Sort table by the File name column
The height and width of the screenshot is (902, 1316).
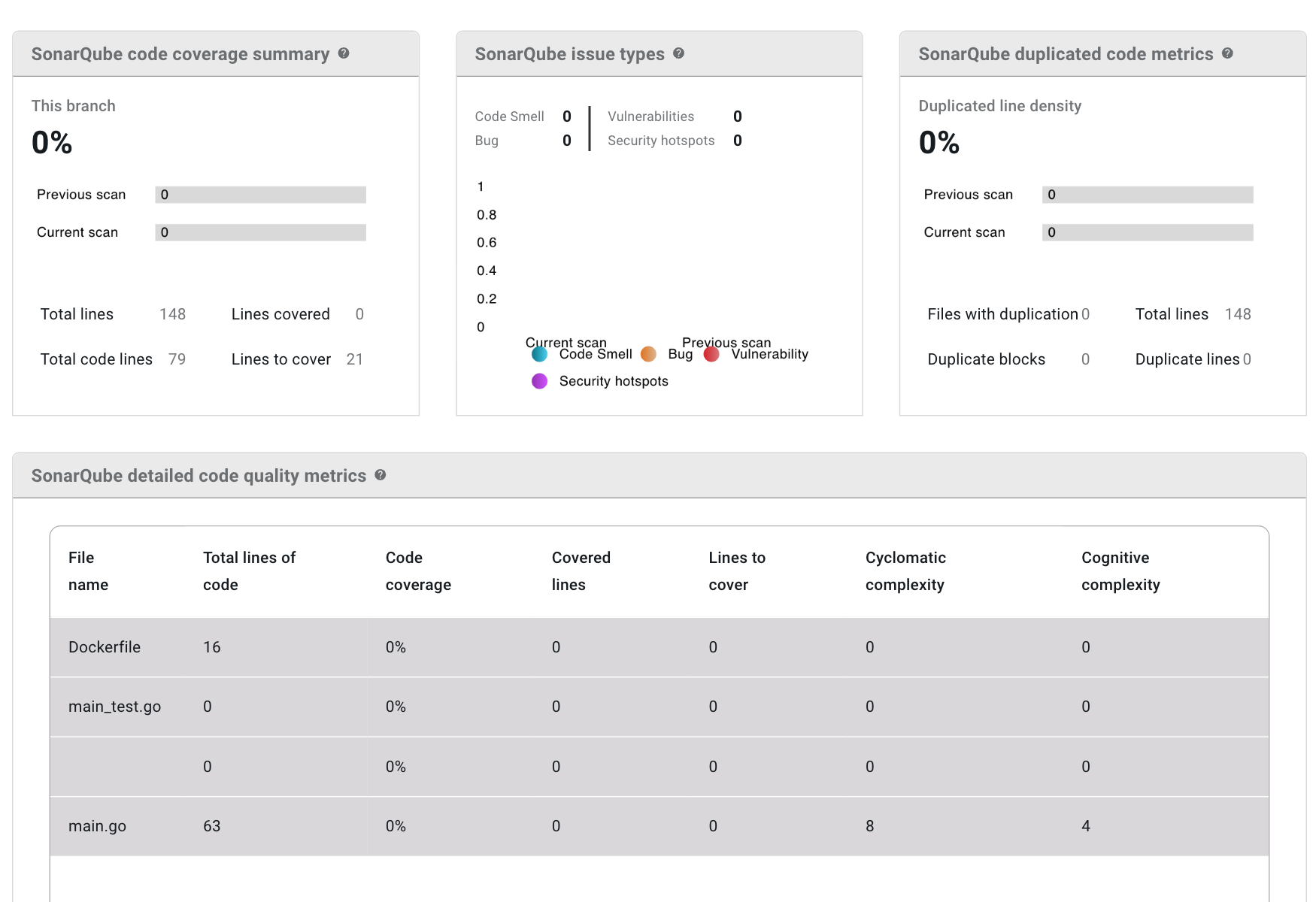point(88,571)
